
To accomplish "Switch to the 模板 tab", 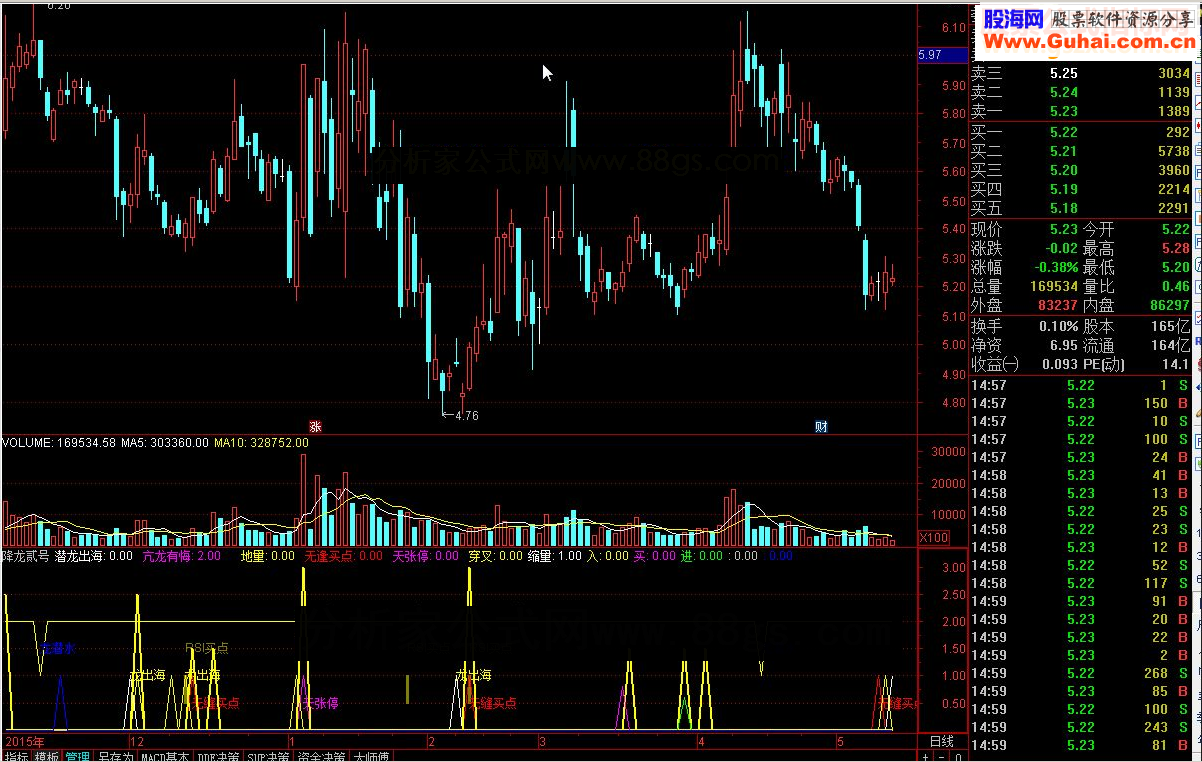I will coord(47,757).
